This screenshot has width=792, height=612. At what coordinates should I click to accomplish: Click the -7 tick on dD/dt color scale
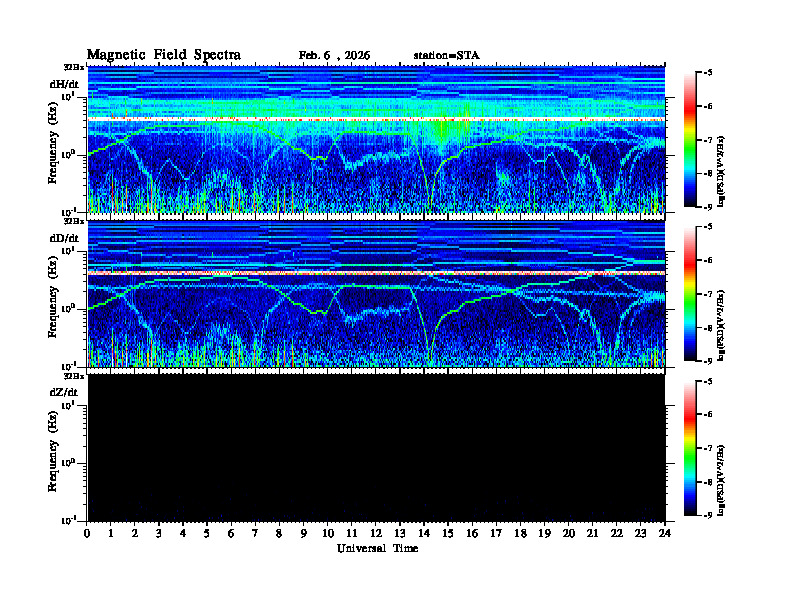point(708,294)
